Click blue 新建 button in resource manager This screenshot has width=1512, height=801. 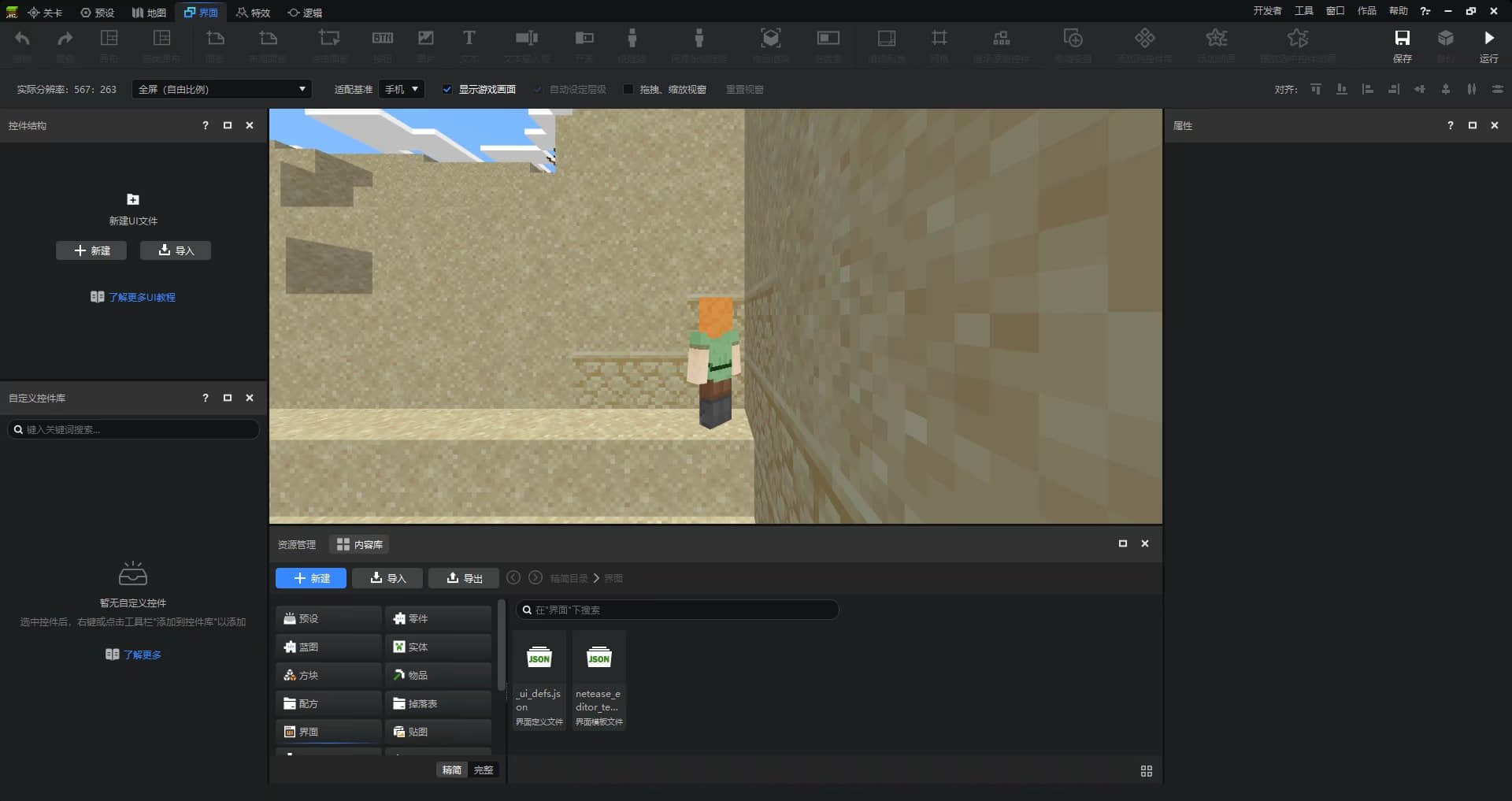click(x=311, y=578)
